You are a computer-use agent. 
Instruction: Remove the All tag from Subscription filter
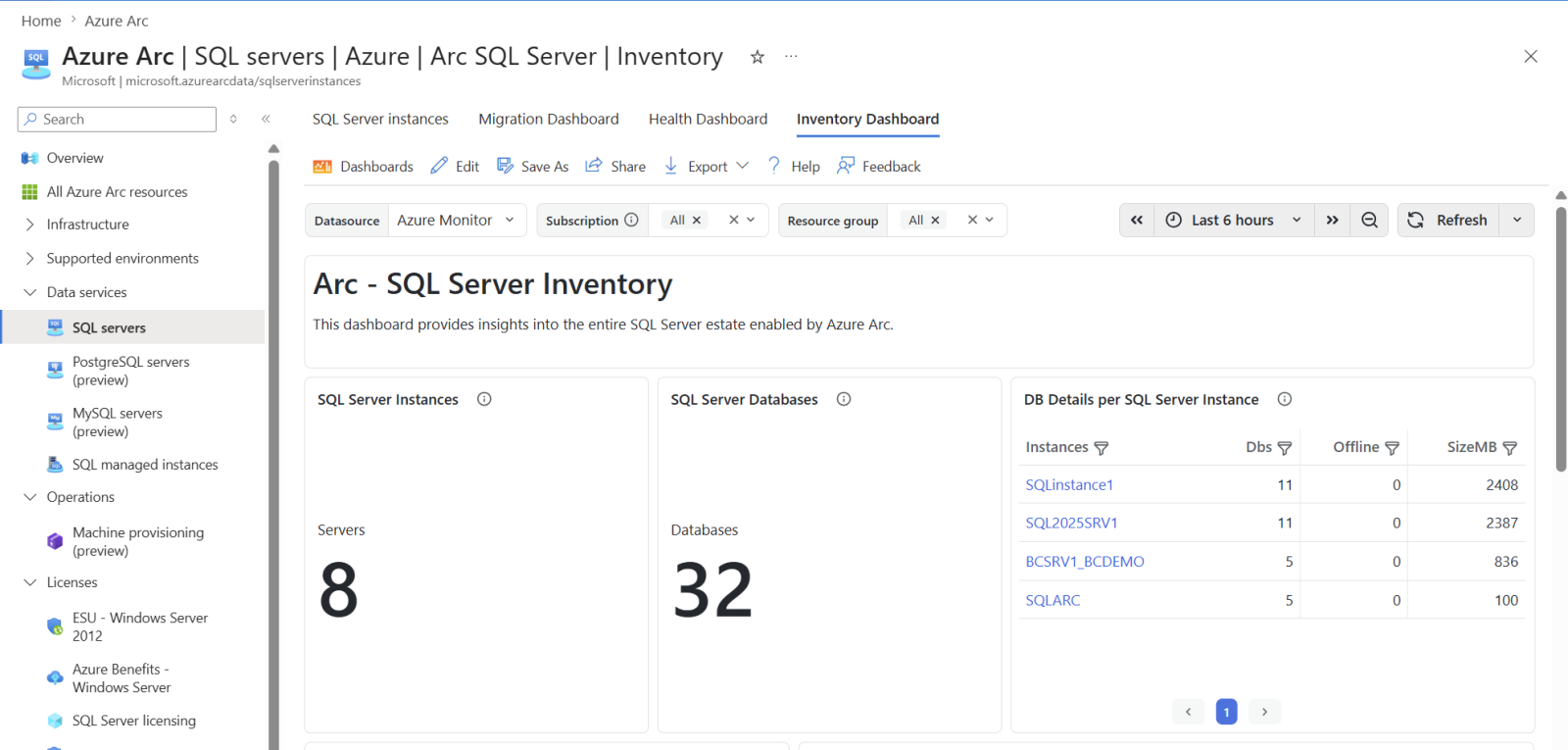click(697, 221)
